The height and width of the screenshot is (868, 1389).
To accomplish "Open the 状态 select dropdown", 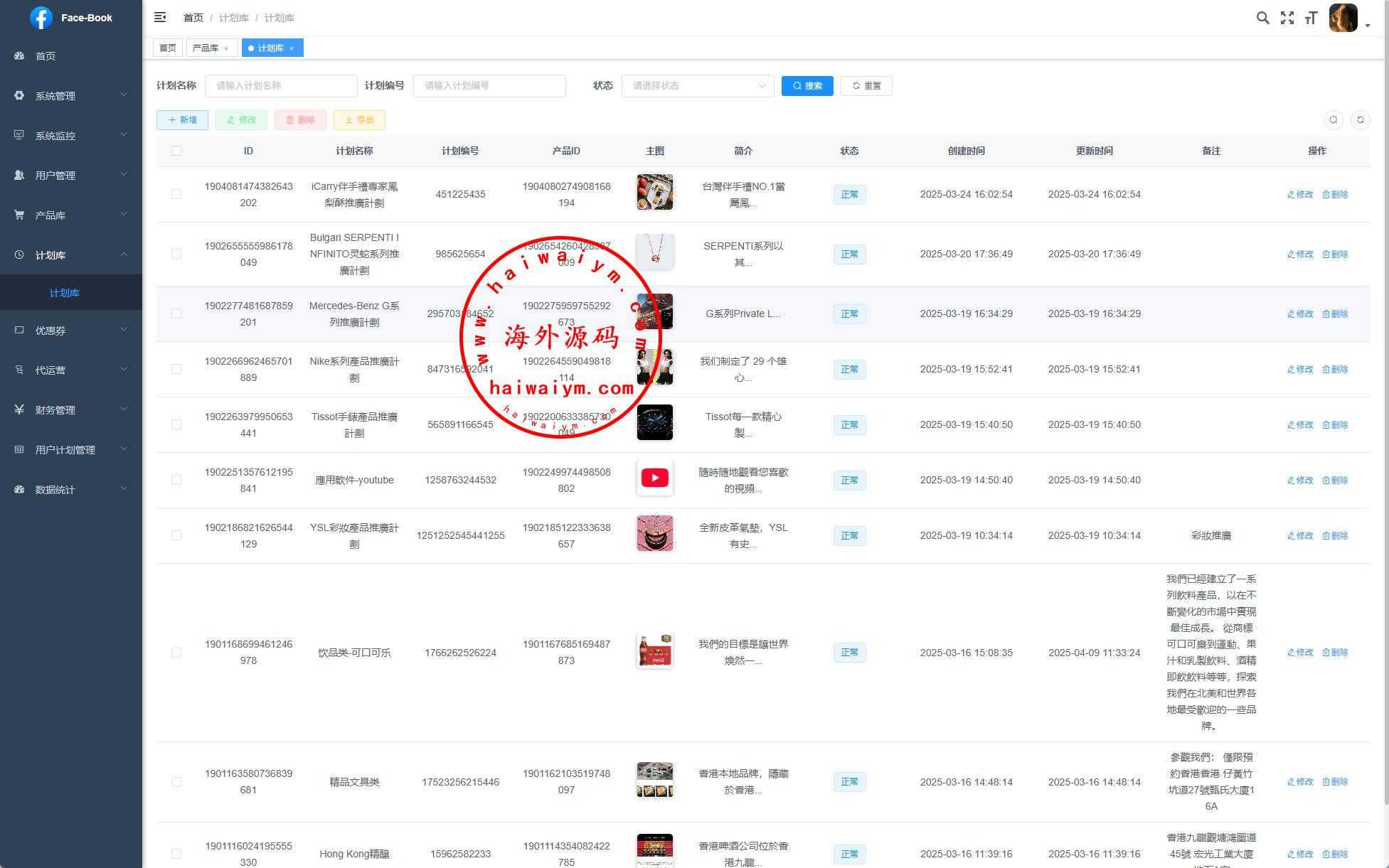I will (697, 86).
